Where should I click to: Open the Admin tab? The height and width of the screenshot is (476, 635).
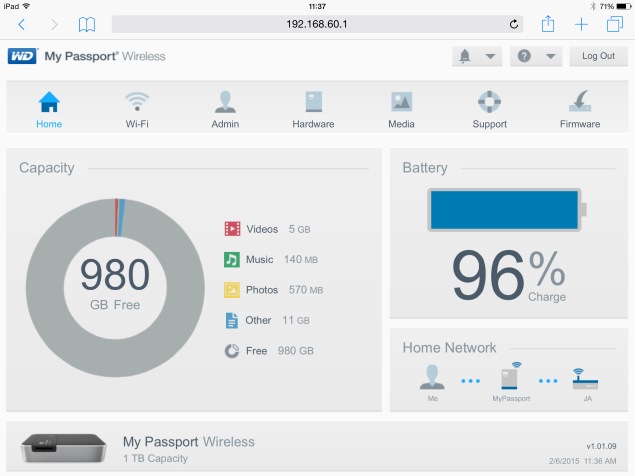coord(225,110)
